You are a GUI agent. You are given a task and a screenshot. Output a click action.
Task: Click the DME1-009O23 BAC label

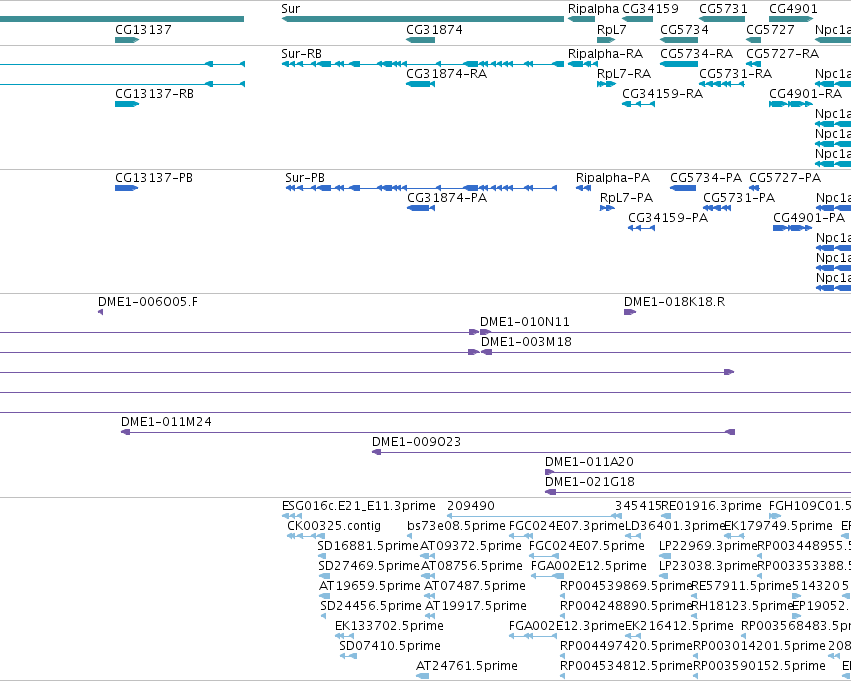click(x=416, y=442)
